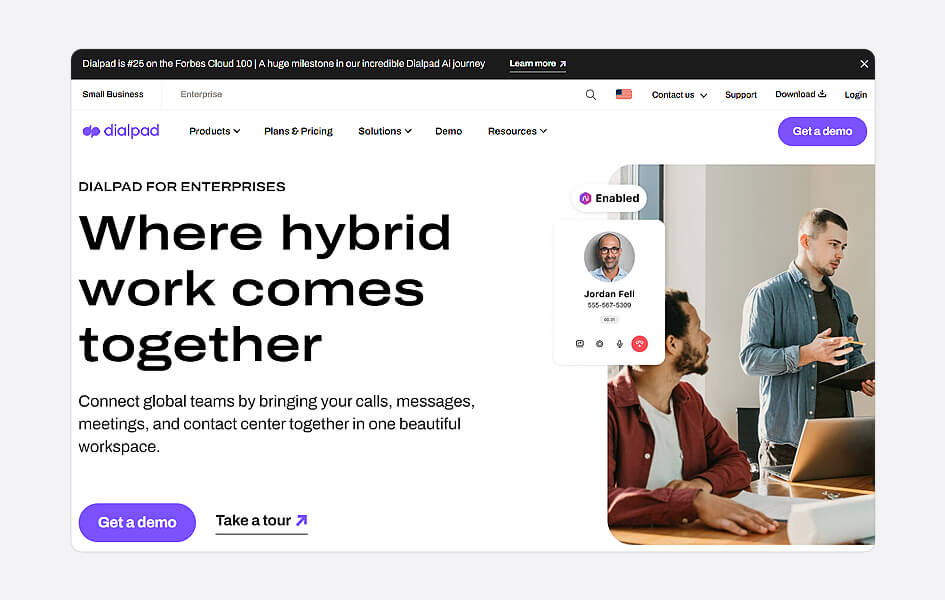Click the call timer in Jordan Fell's card
The height and width of the screenshot is (600, 945).
pyautogui.click(x=609, y=319)
